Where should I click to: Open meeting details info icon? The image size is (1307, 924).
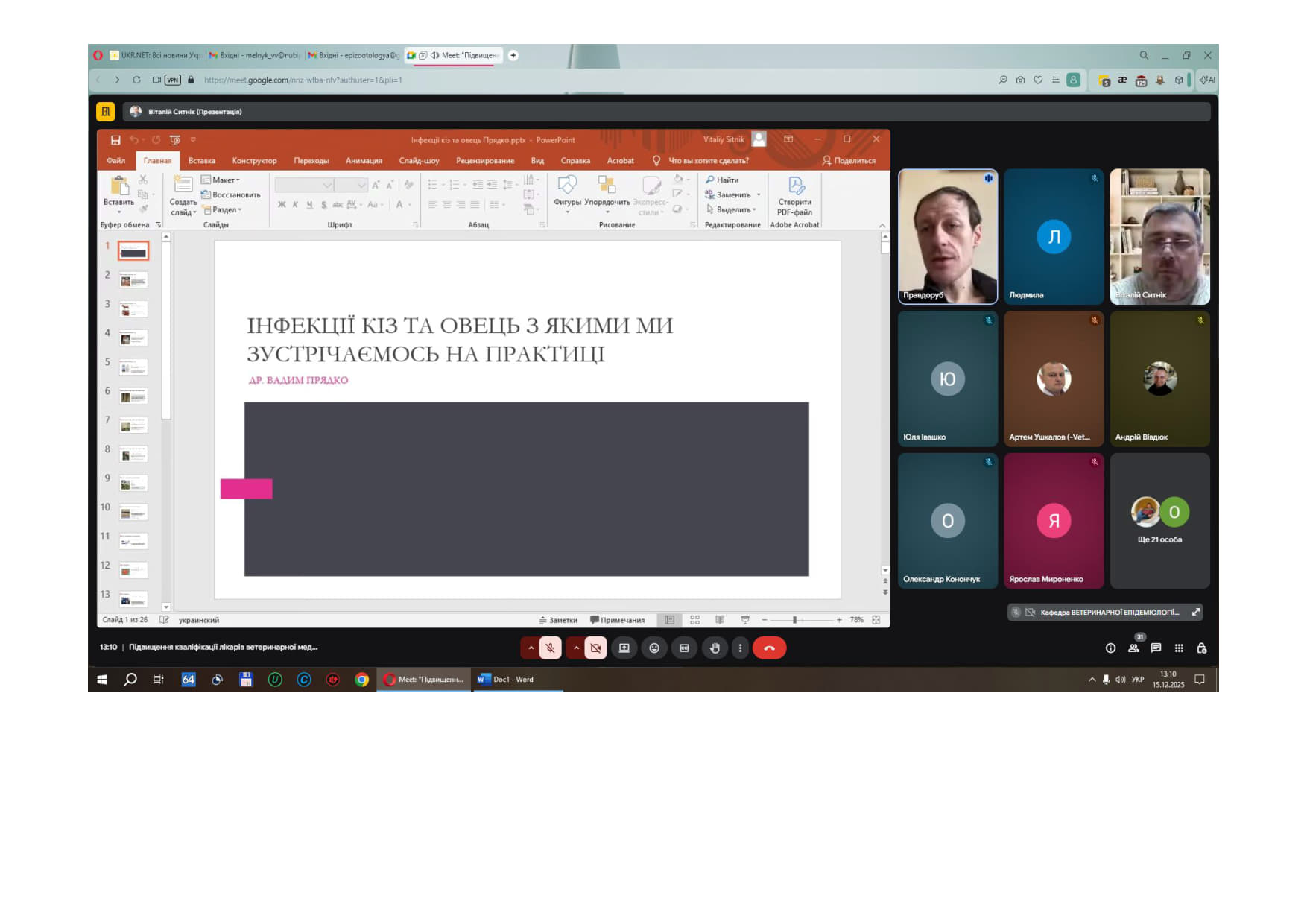tap(1110, 648)
